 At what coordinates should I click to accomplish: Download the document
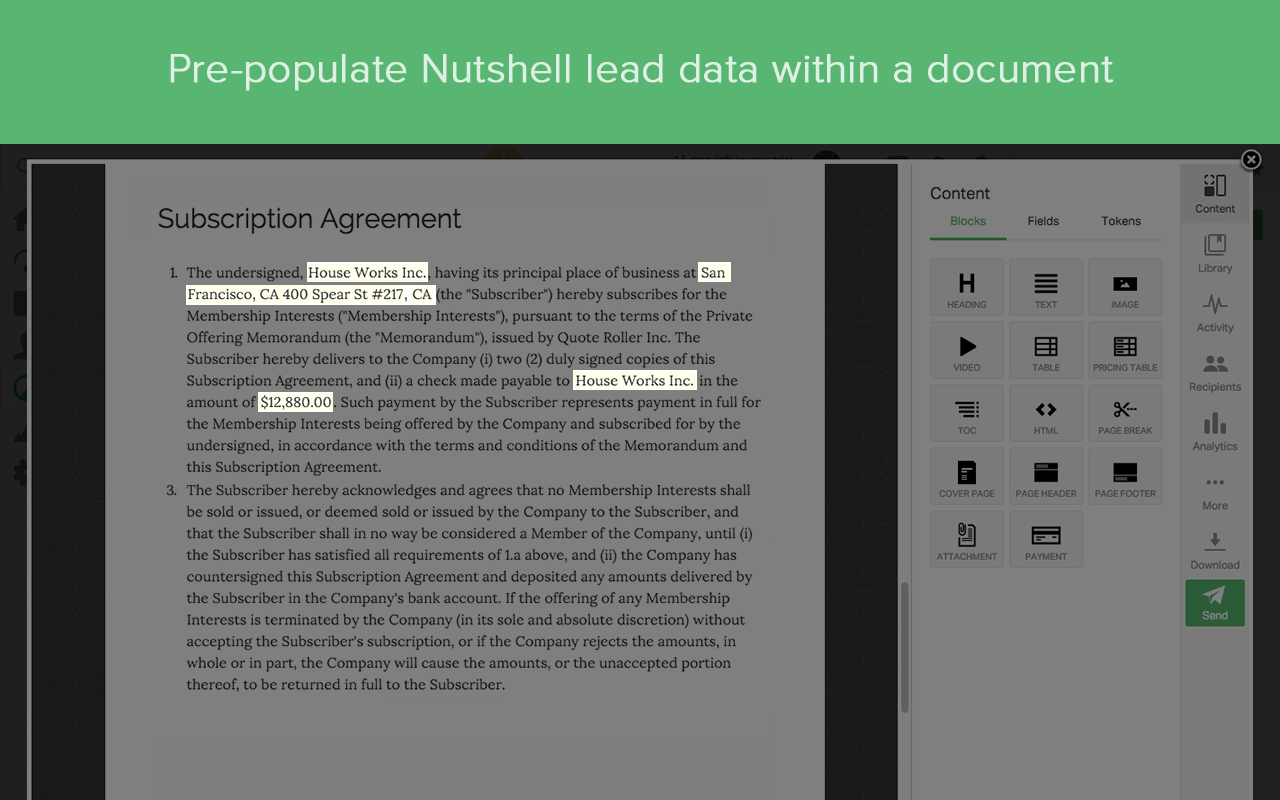click(x=1214, y=550)
